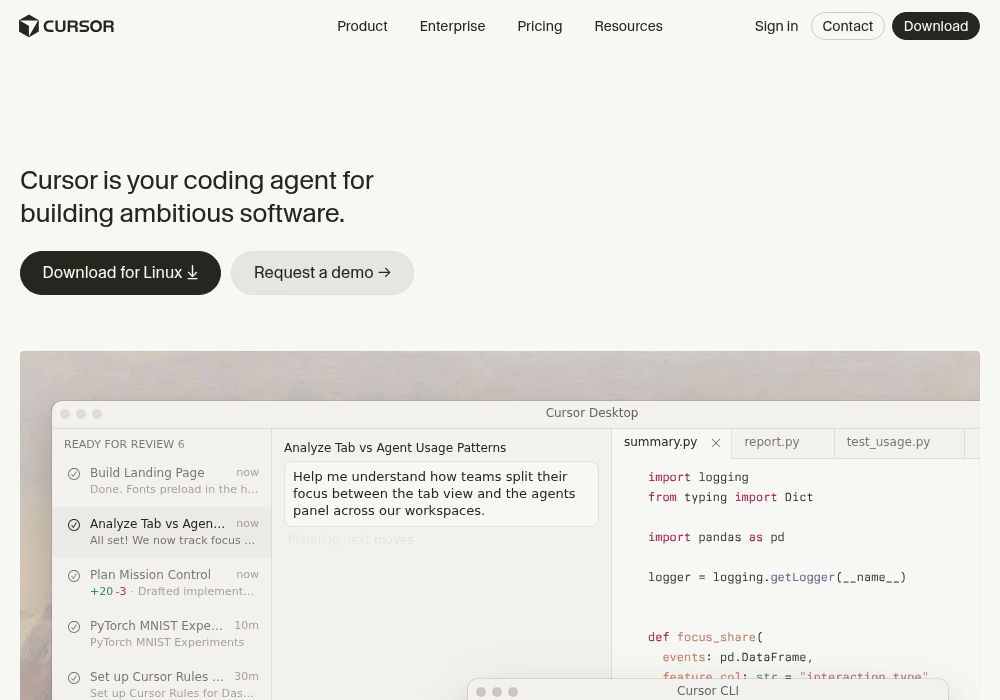Click the prompt box starting 'Help me understand'

pos(441,494)
